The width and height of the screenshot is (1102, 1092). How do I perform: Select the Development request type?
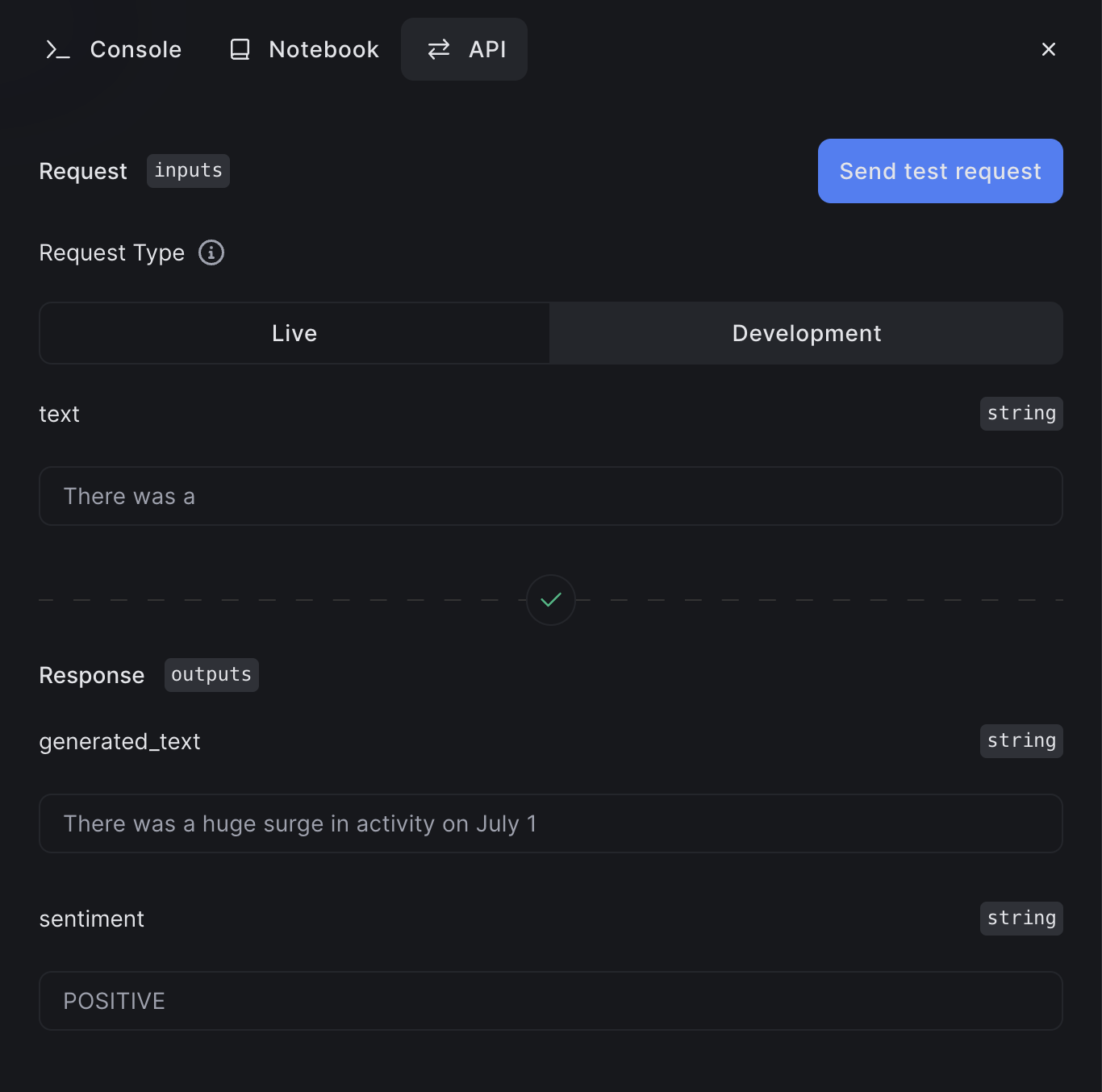click(x=806, y=332)
